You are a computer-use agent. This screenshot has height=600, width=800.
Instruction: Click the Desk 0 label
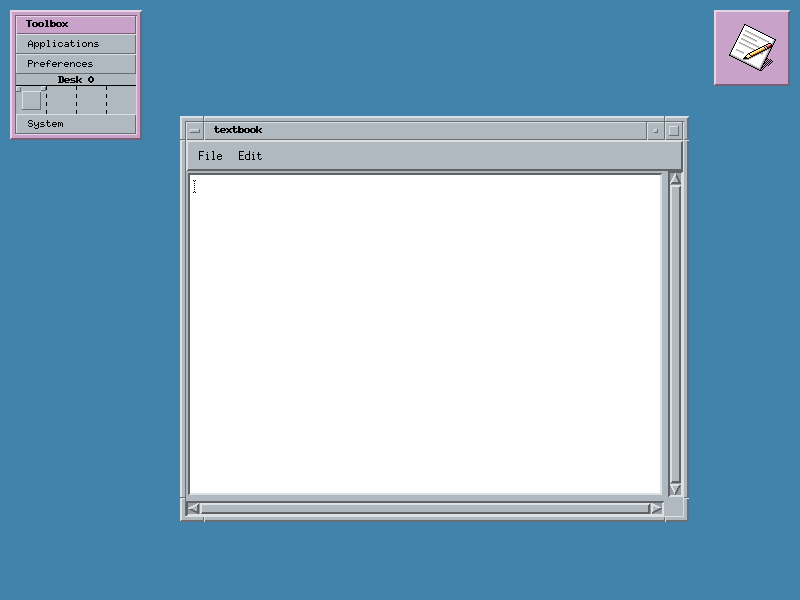point(75,80)
